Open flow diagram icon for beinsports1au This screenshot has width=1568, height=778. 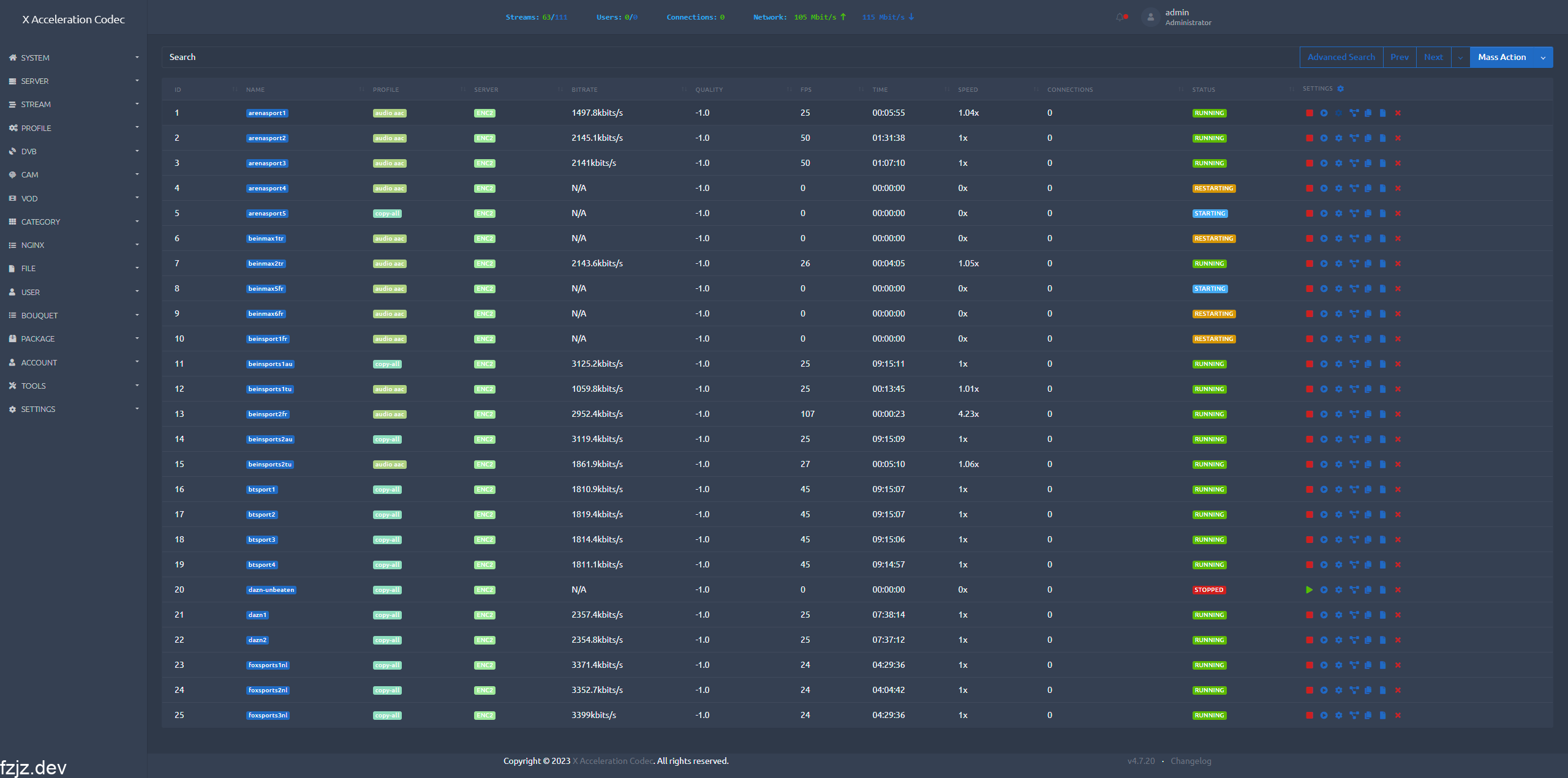click(1354, 364)
